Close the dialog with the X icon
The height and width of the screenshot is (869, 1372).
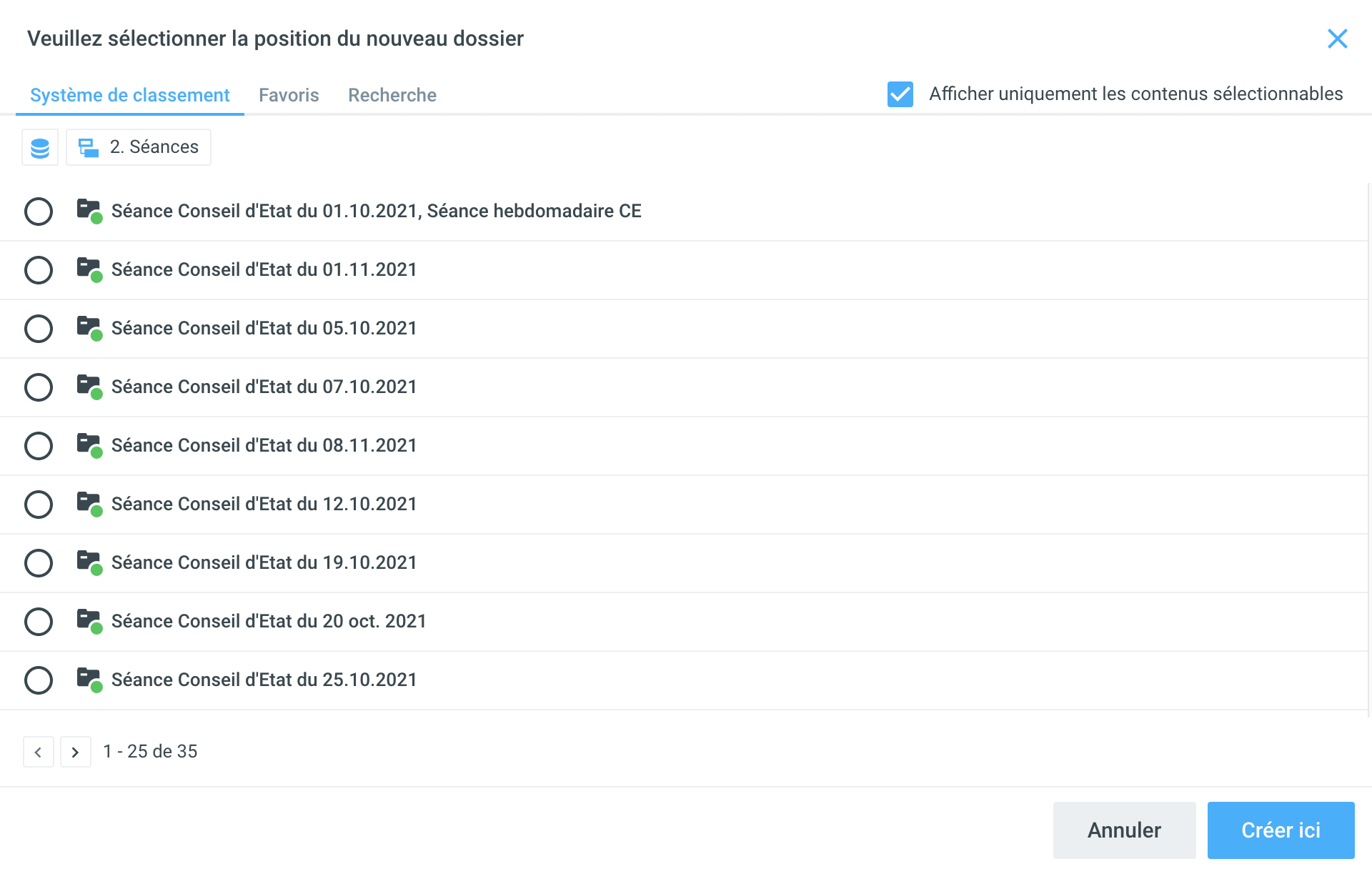(1337, 39)
